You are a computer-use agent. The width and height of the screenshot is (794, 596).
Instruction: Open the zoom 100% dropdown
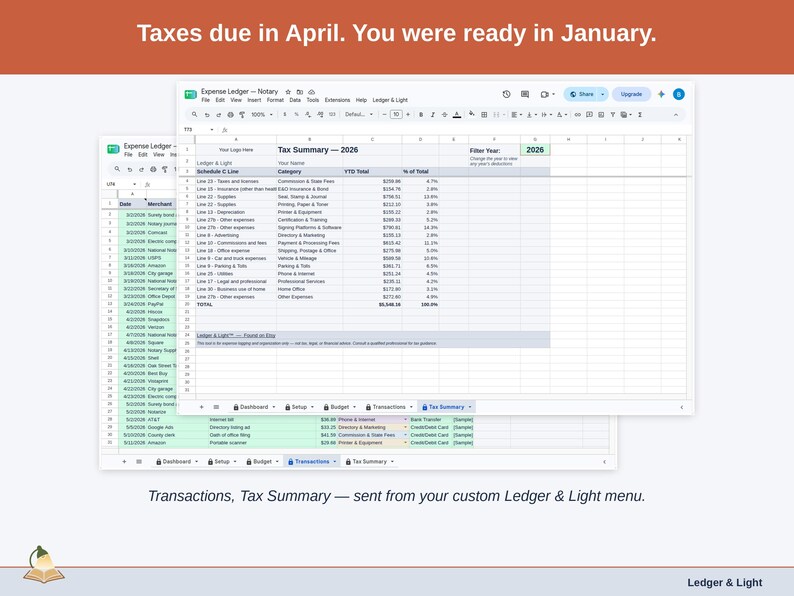[262, 115]
